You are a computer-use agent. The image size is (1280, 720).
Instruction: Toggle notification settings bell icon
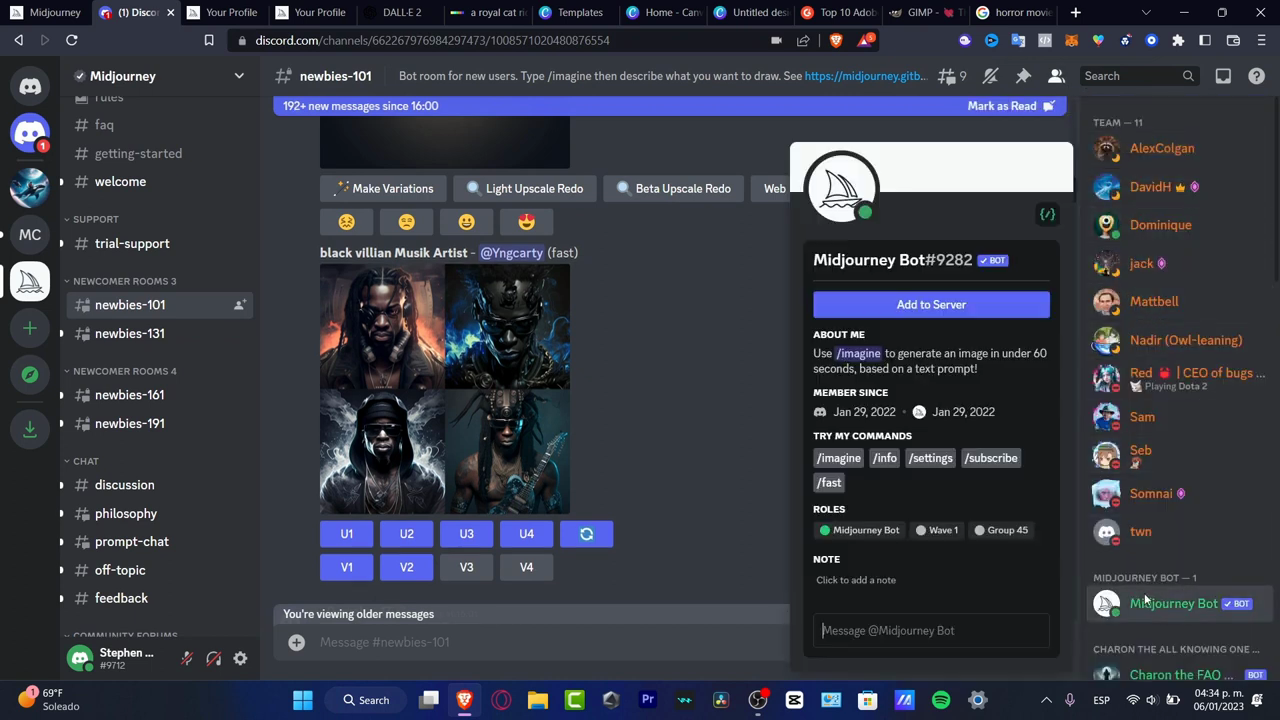pos(990,76)
